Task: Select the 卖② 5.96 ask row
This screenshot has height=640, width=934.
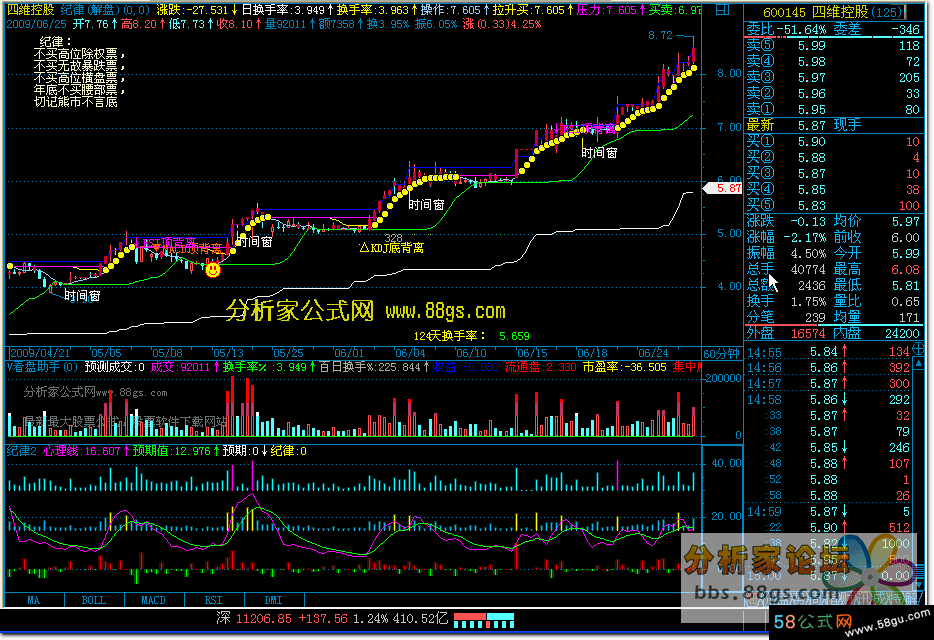Action: 833,94
